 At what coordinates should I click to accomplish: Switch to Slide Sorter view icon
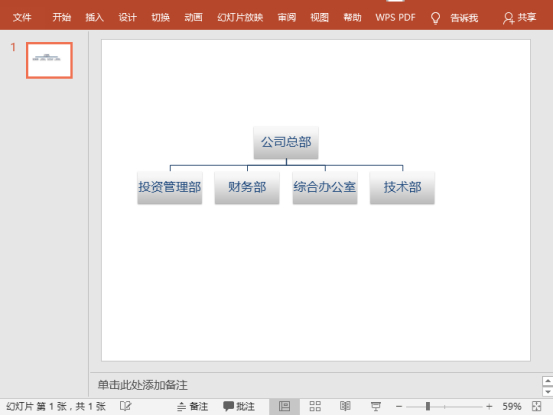[x=315, y=406]
